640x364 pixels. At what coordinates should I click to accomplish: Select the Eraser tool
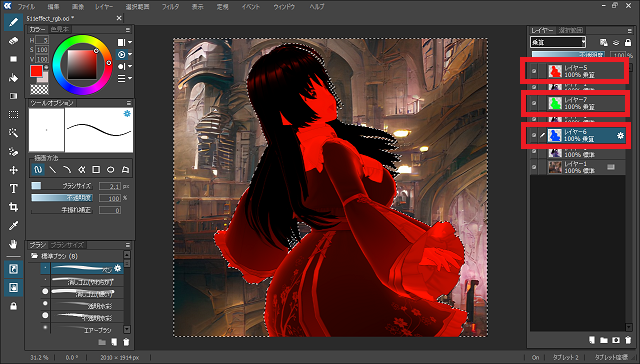pyautogui.click(x=13, y=40)
